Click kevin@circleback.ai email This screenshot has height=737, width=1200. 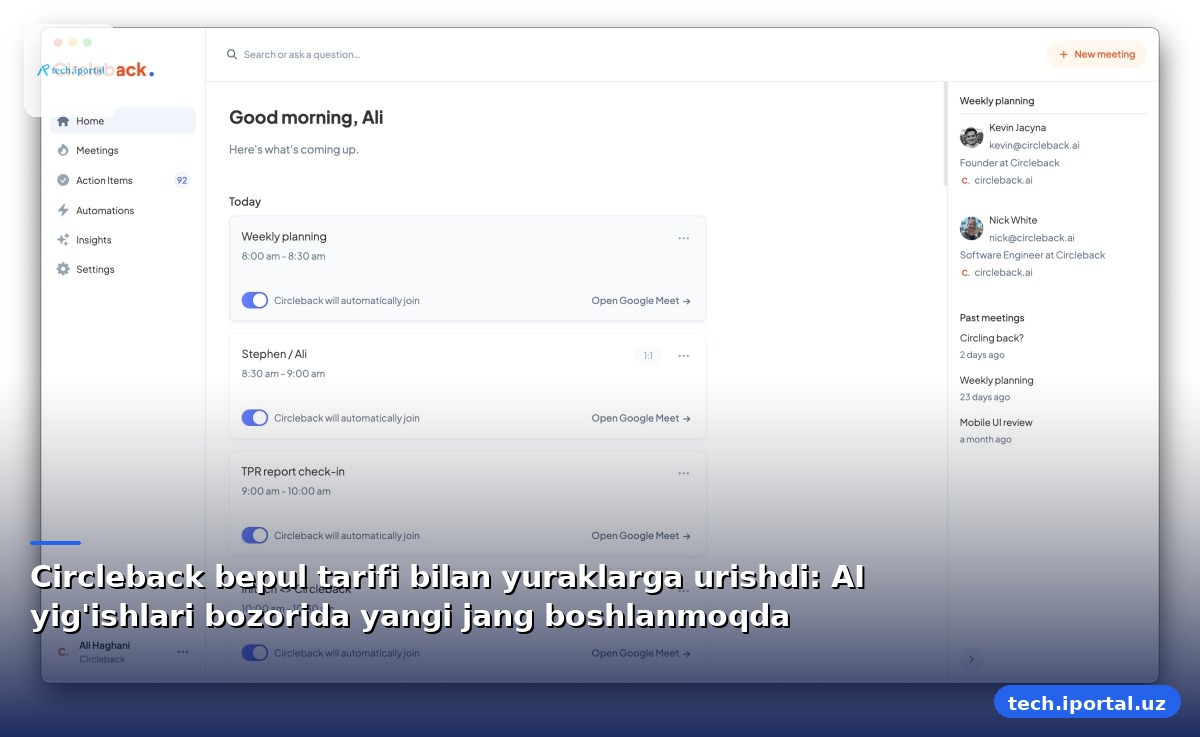[x=1034, y=145]
